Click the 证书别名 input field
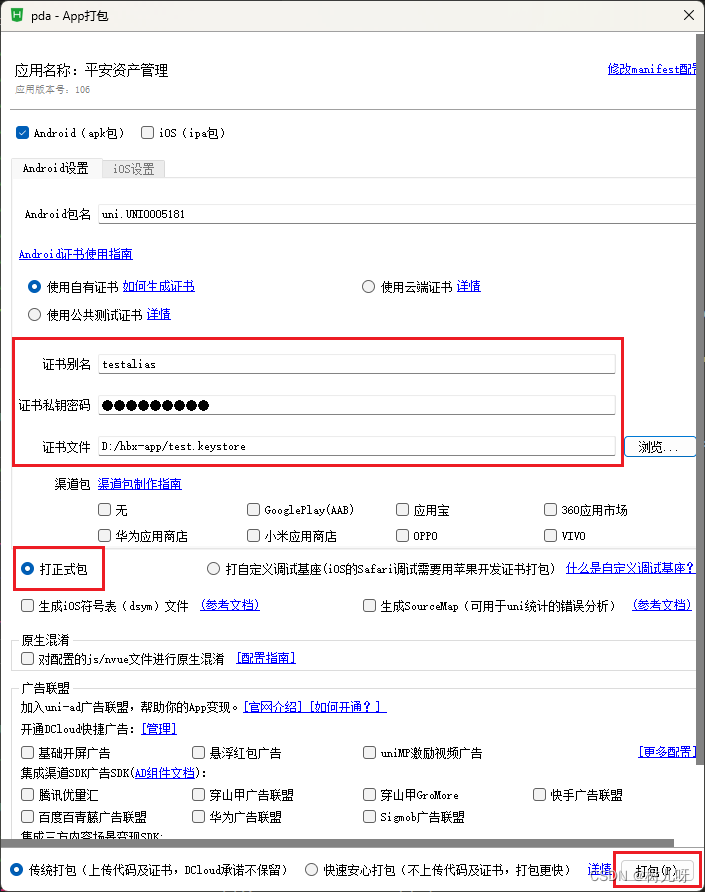 pos(357,364)
